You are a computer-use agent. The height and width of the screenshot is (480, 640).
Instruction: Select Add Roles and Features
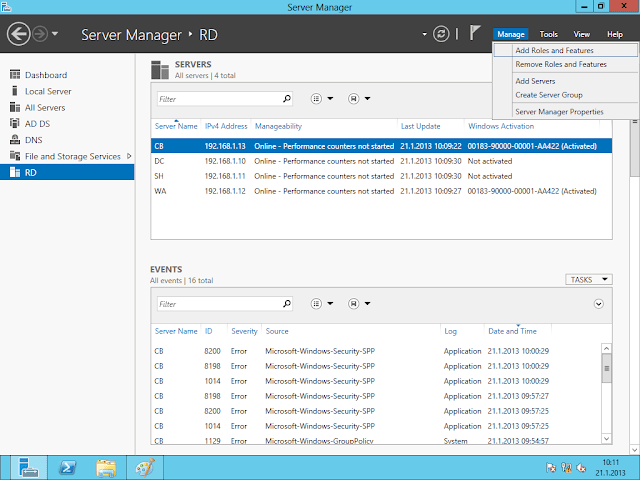[554, 50]
